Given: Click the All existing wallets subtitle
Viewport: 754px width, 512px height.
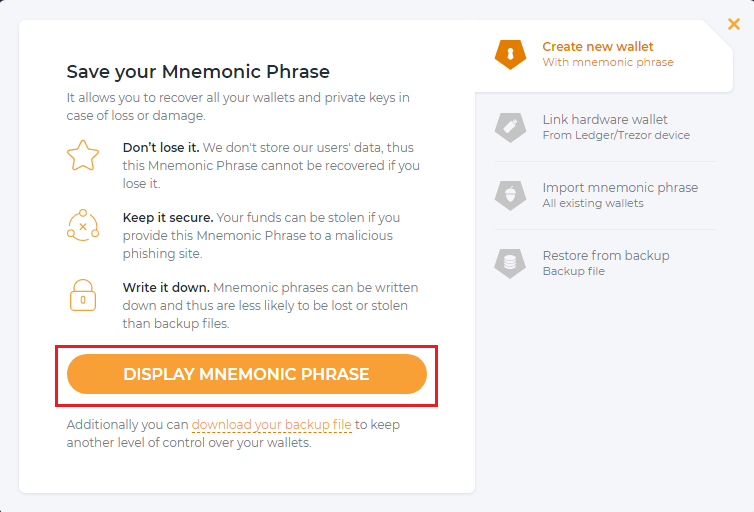Looking at the screenshot, I should pyautogui.click(x=593, y=204).
